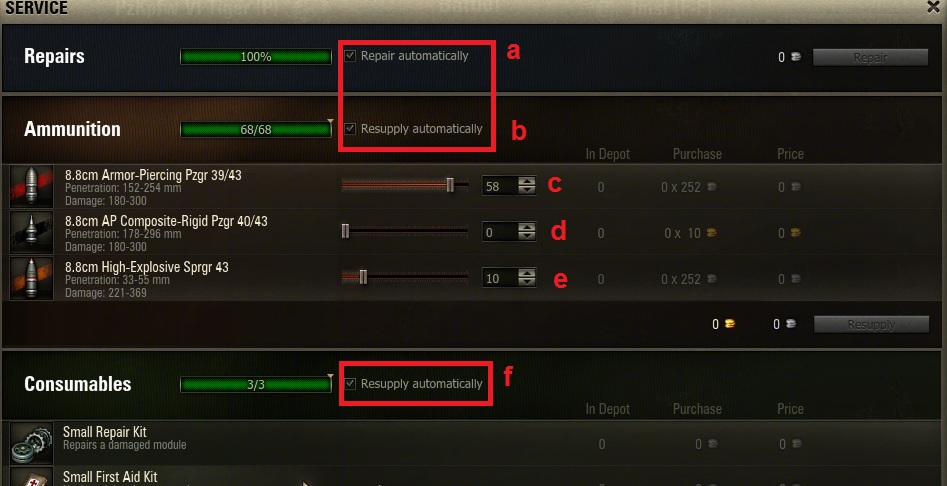The image size is (947, 486).
Task: Toggle the Repair automatically checkbox
Action: click(x=350, y=56)
